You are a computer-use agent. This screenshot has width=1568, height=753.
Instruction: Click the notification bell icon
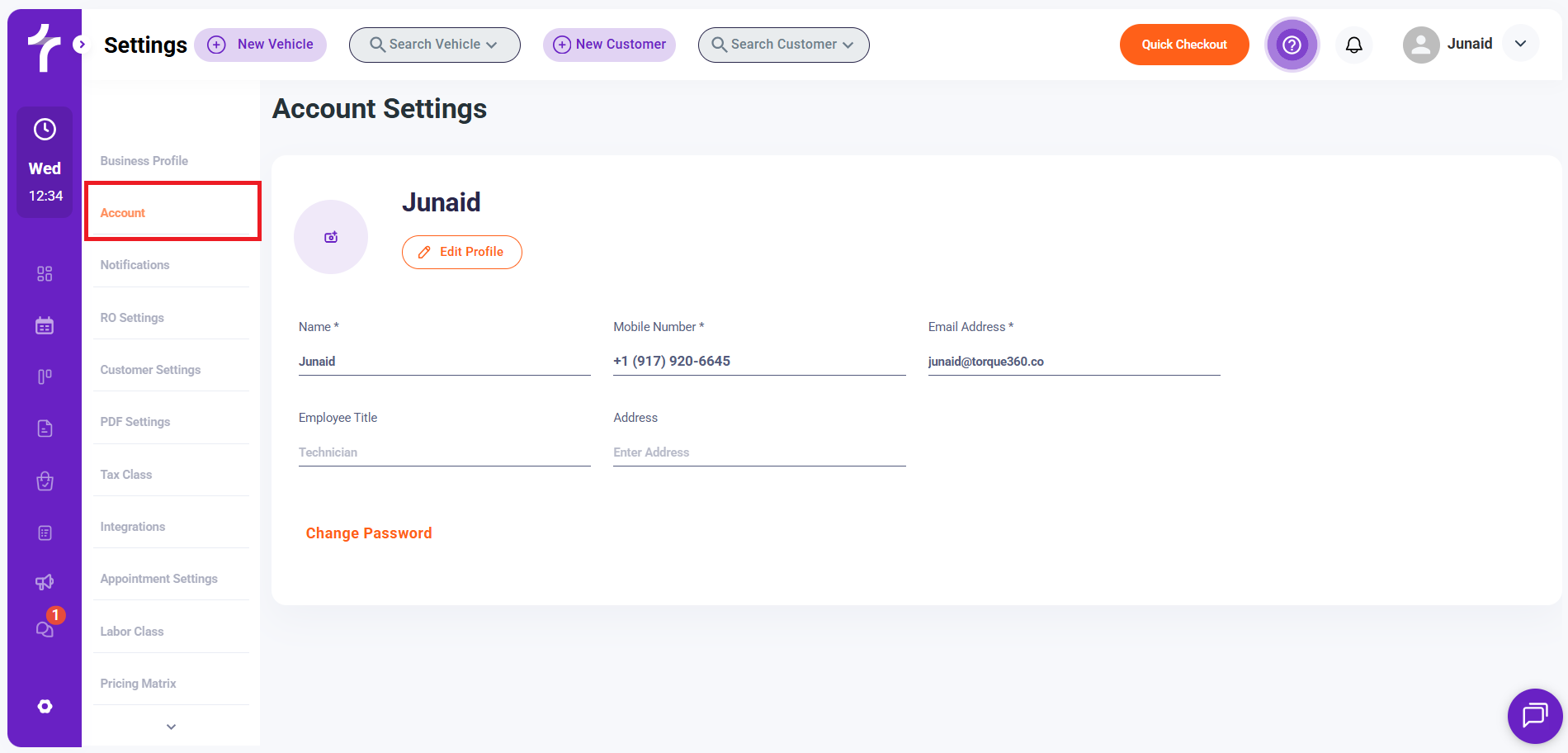coord(1353,45)
